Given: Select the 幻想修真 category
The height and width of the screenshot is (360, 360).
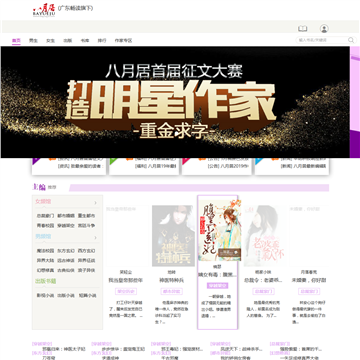Looking at the screenshot, I should (x=45, y=270).
